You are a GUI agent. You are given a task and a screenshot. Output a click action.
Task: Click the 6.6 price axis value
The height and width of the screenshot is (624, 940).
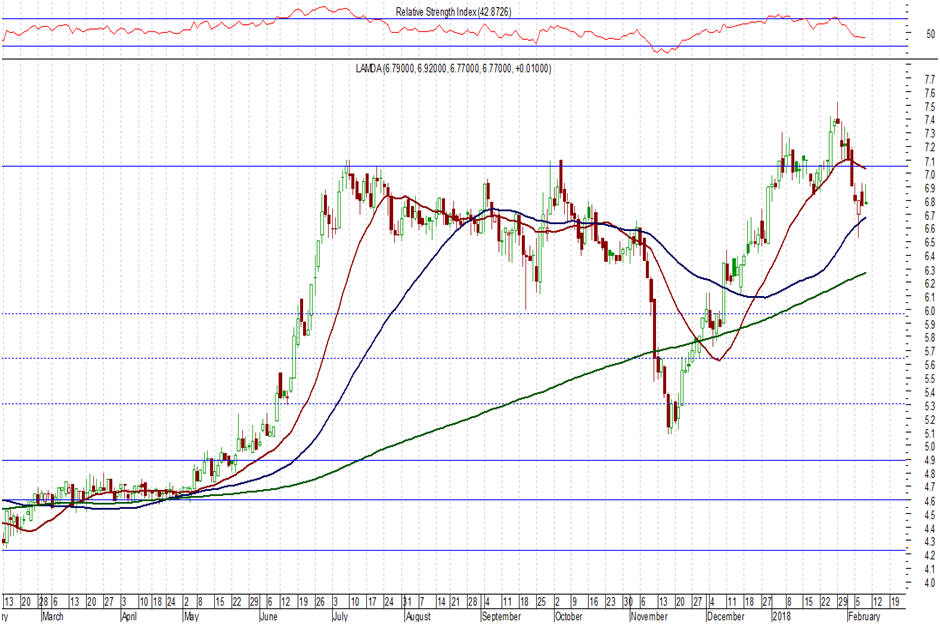point(930,229)
